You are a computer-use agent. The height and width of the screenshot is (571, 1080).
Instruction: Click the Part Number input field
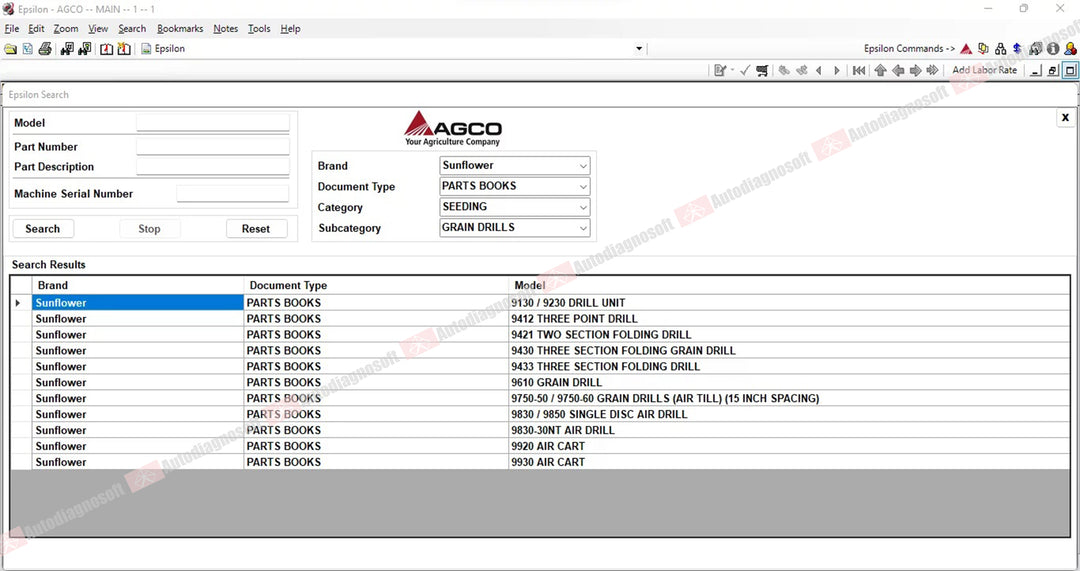(213, 147)
